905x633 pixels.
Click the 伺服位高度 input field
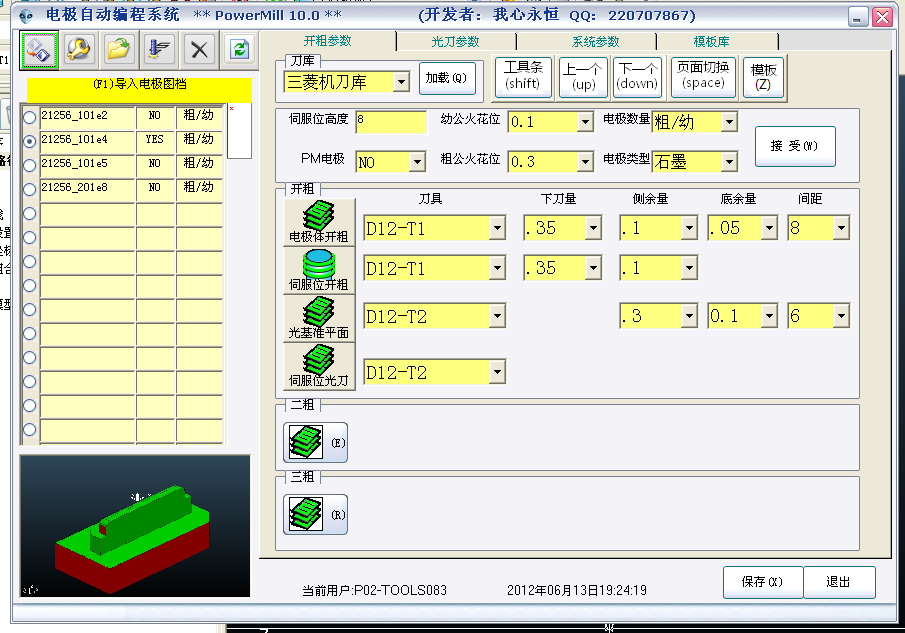click(x=391, y=122)
